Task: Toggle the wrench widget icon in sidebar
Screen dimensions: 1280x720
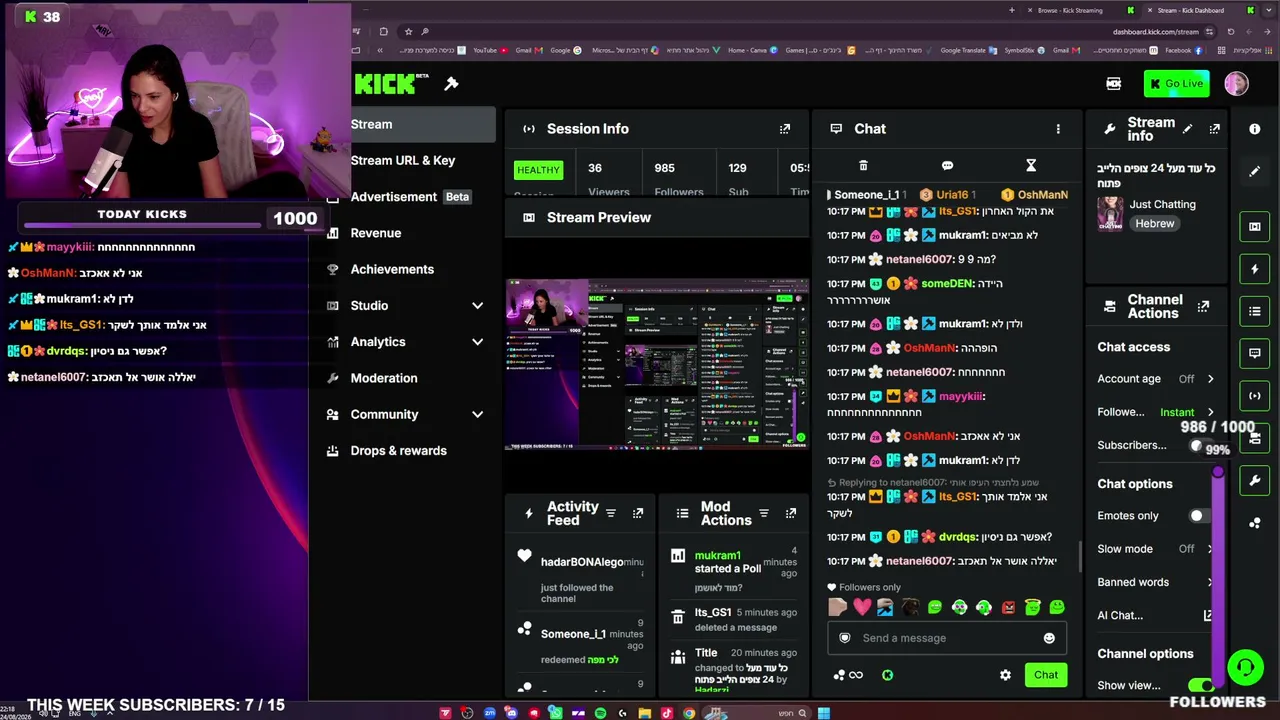Action: coord(1255,481)
